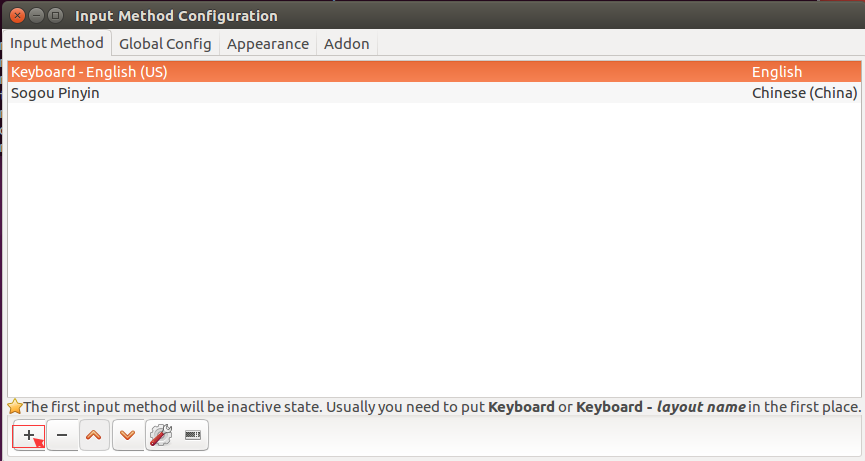Go to the Addon tab
Image resolution: width=865 pixels, height=461 pixels.
[x=346, y=44]
